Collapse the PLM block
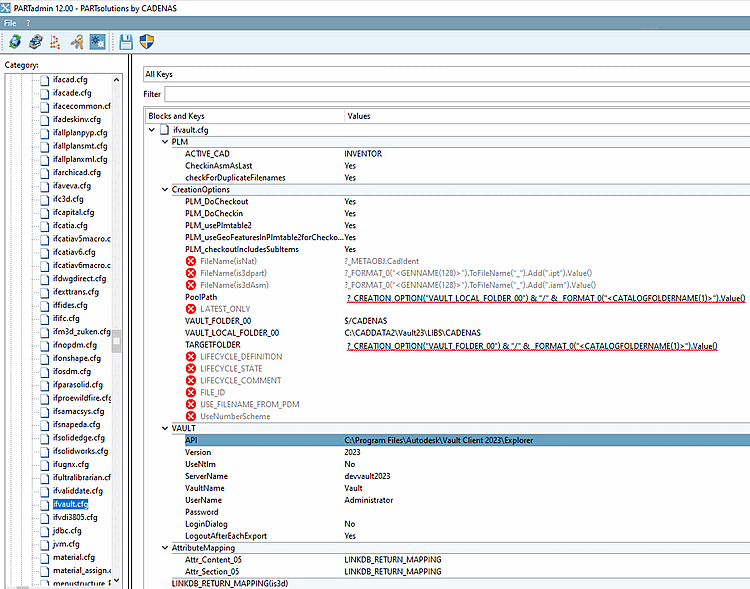The image size is (750, 589). click(165, 142)
